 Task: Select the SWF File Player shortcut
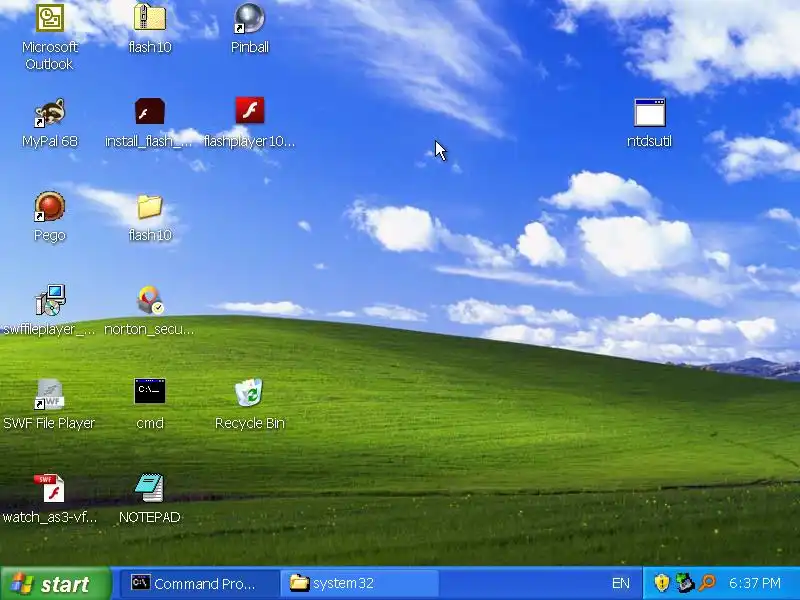click(49, 394)
